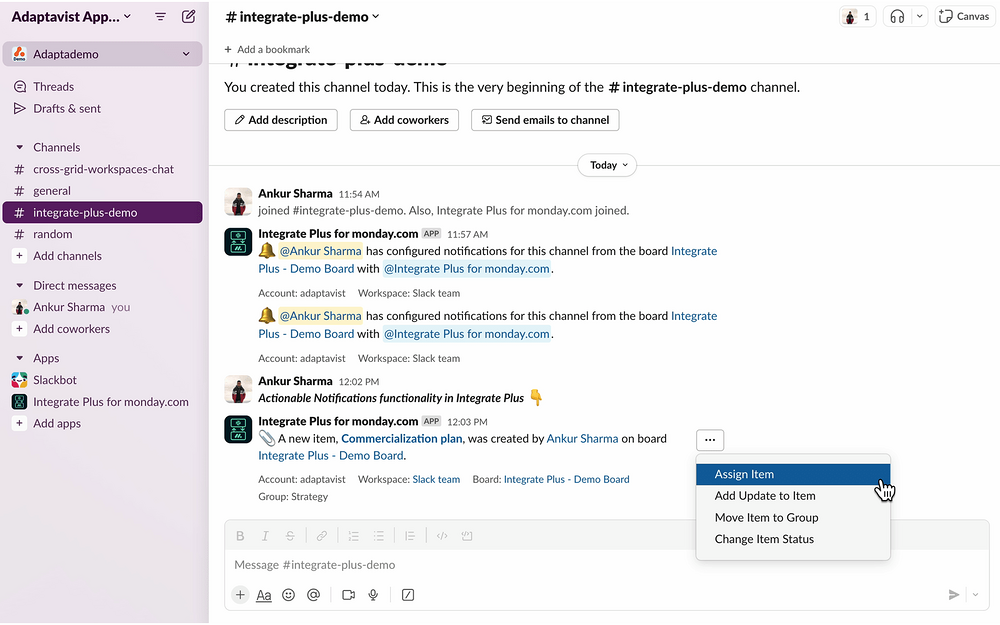Click Integrate Plus app avatar at 11:57 AM
This screenshot has height=625, width=1000.
click(x=238, y=242)
